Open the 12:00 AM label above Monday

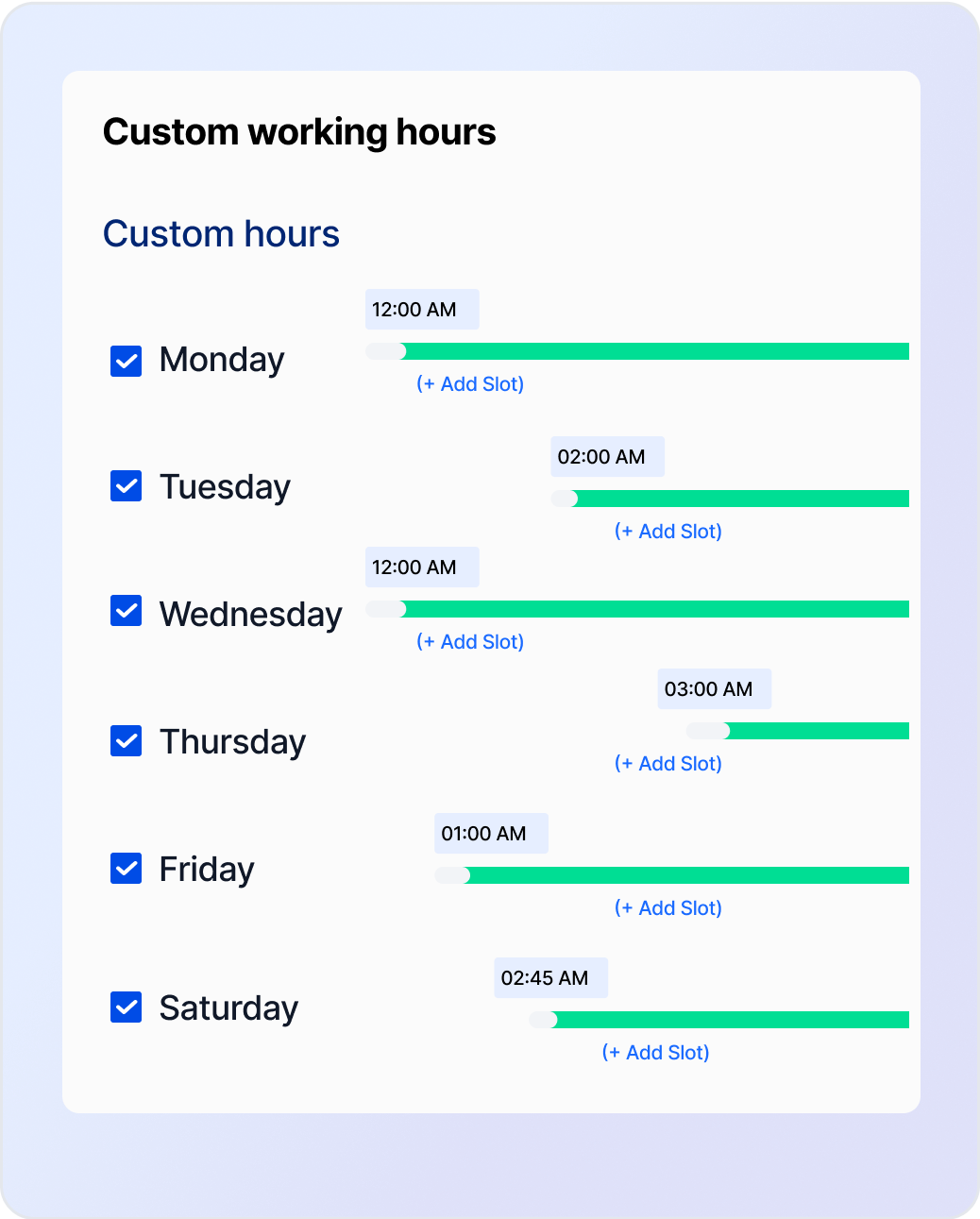(422, 309)
